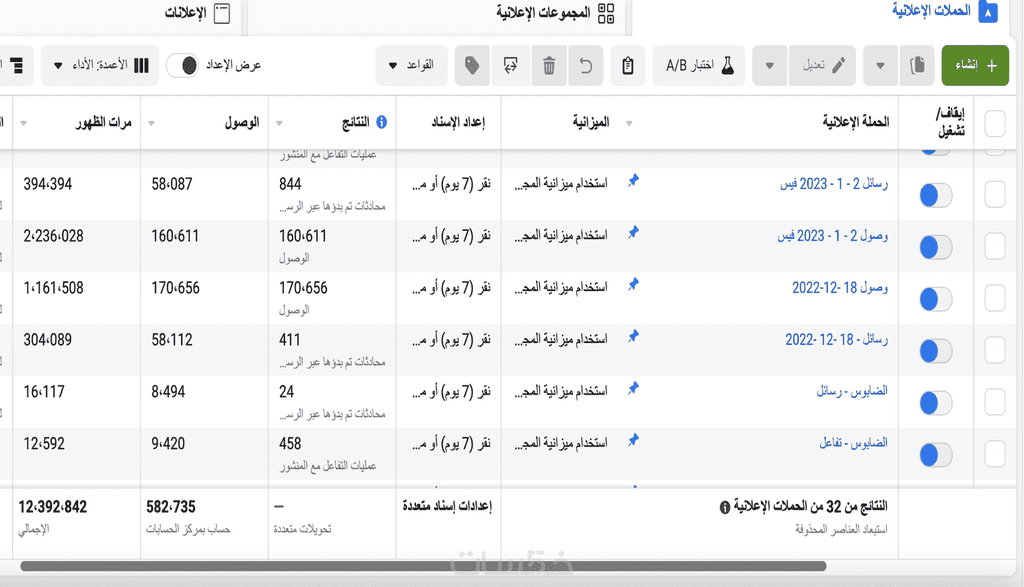
Task: Open sort arrow on الوصول column header
Action: coord(152,123)
